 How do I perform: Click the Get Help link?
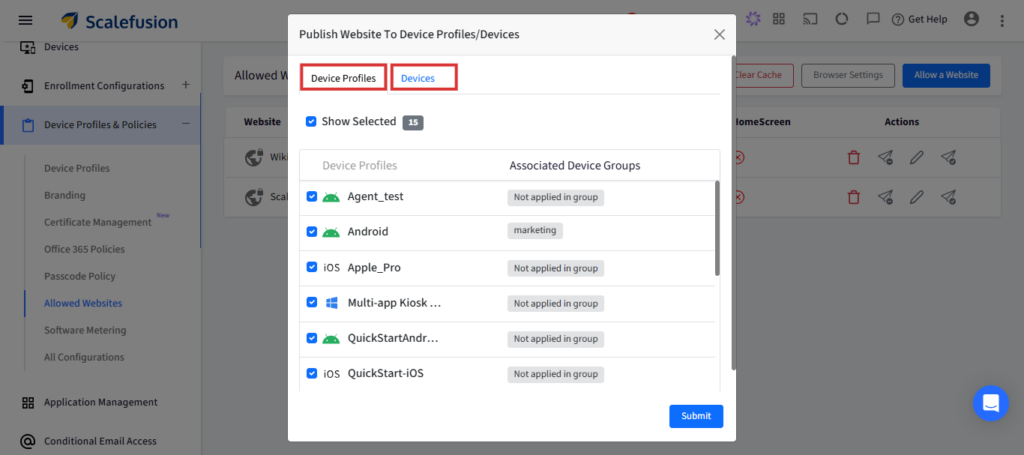[x=920, y=20]
